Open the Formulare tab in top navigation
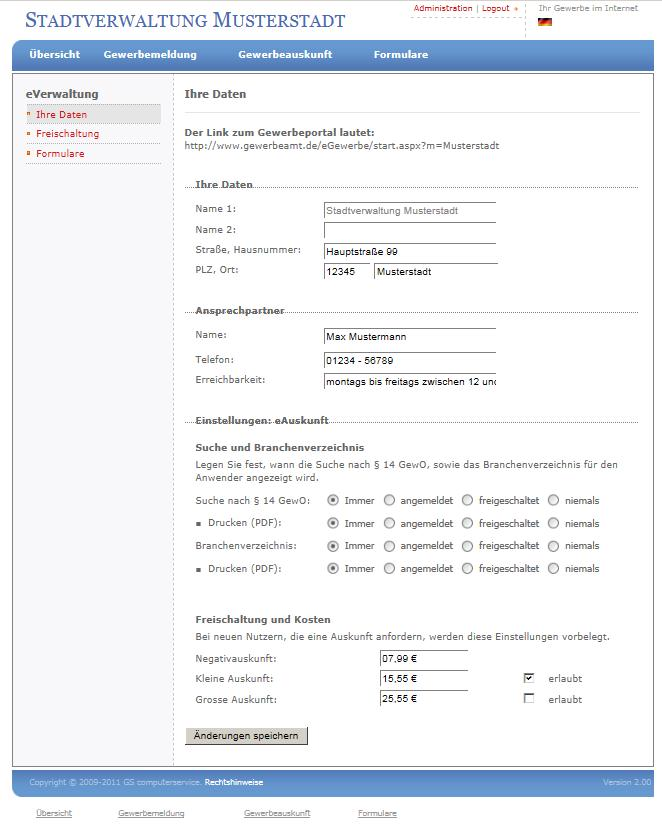The image size is (662, 836). pos(400,55)
